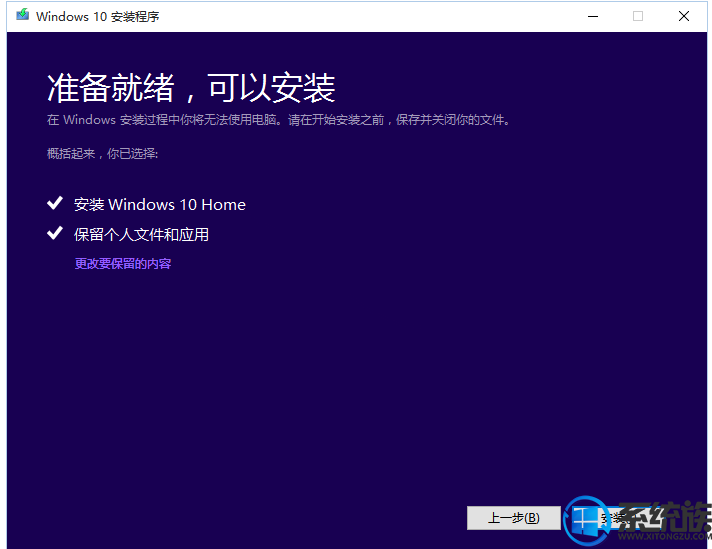712x549 pixels.
Task: Click the maximize button in title bar
Action: point(638,16)
